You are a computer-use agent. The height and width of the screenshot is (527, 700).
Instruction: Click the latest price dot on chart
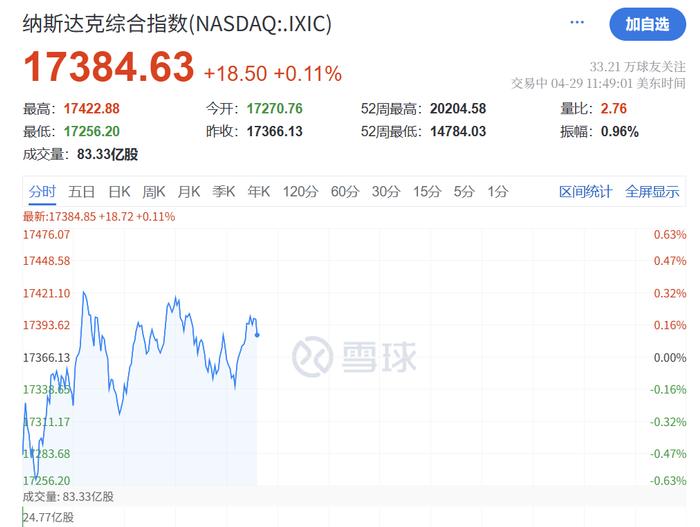click(x=257, y=335)
